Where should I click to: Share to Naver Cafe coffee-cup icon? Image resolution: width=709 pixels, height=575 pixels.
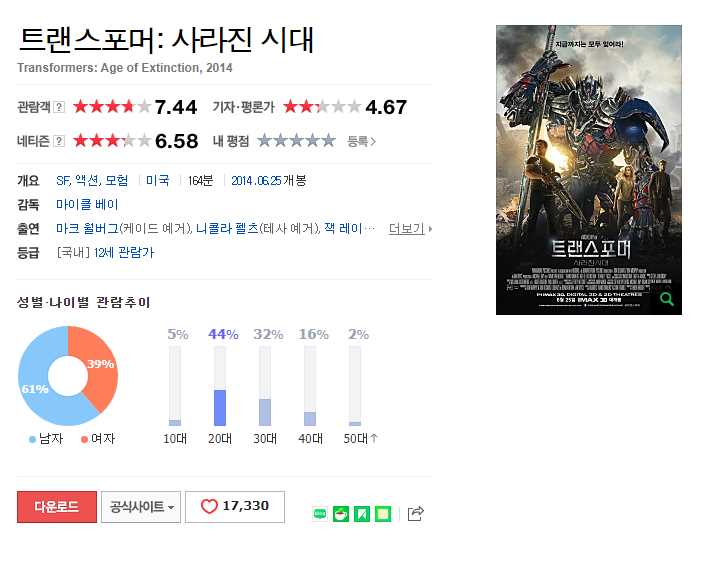coord(340,514)
